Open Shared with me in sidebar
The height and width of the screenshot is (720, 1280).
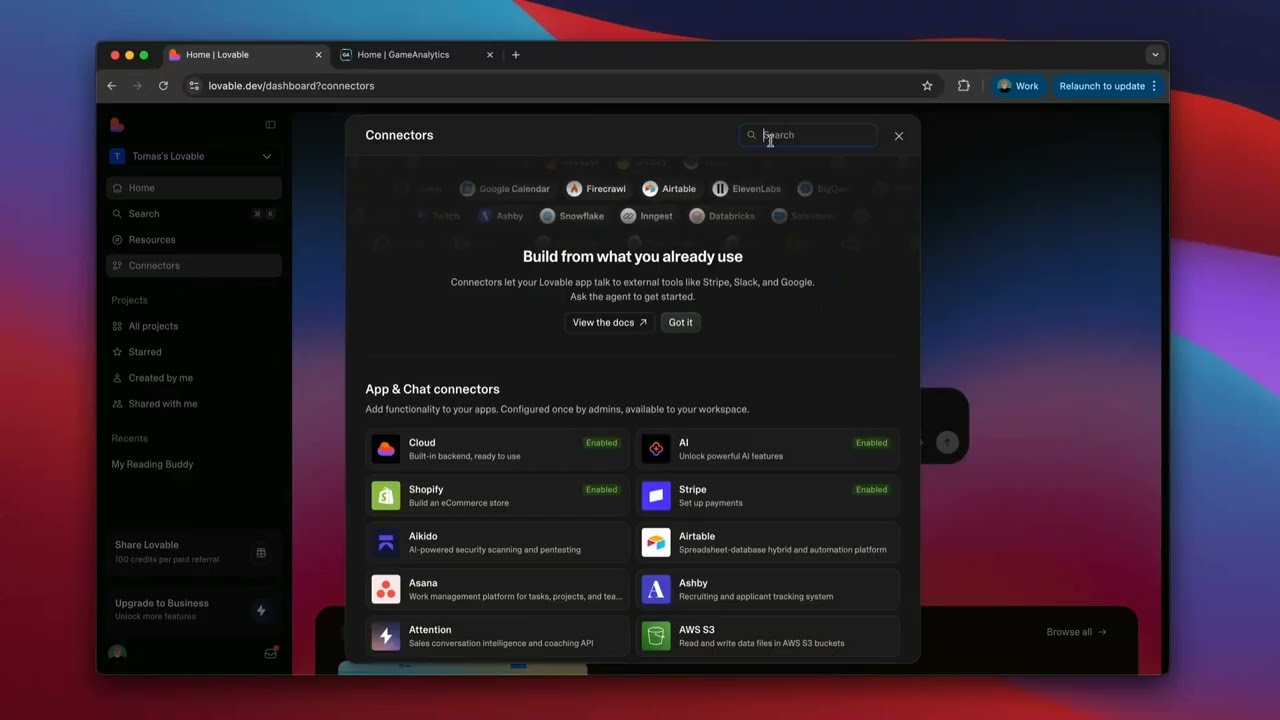(x=194, y=404)
